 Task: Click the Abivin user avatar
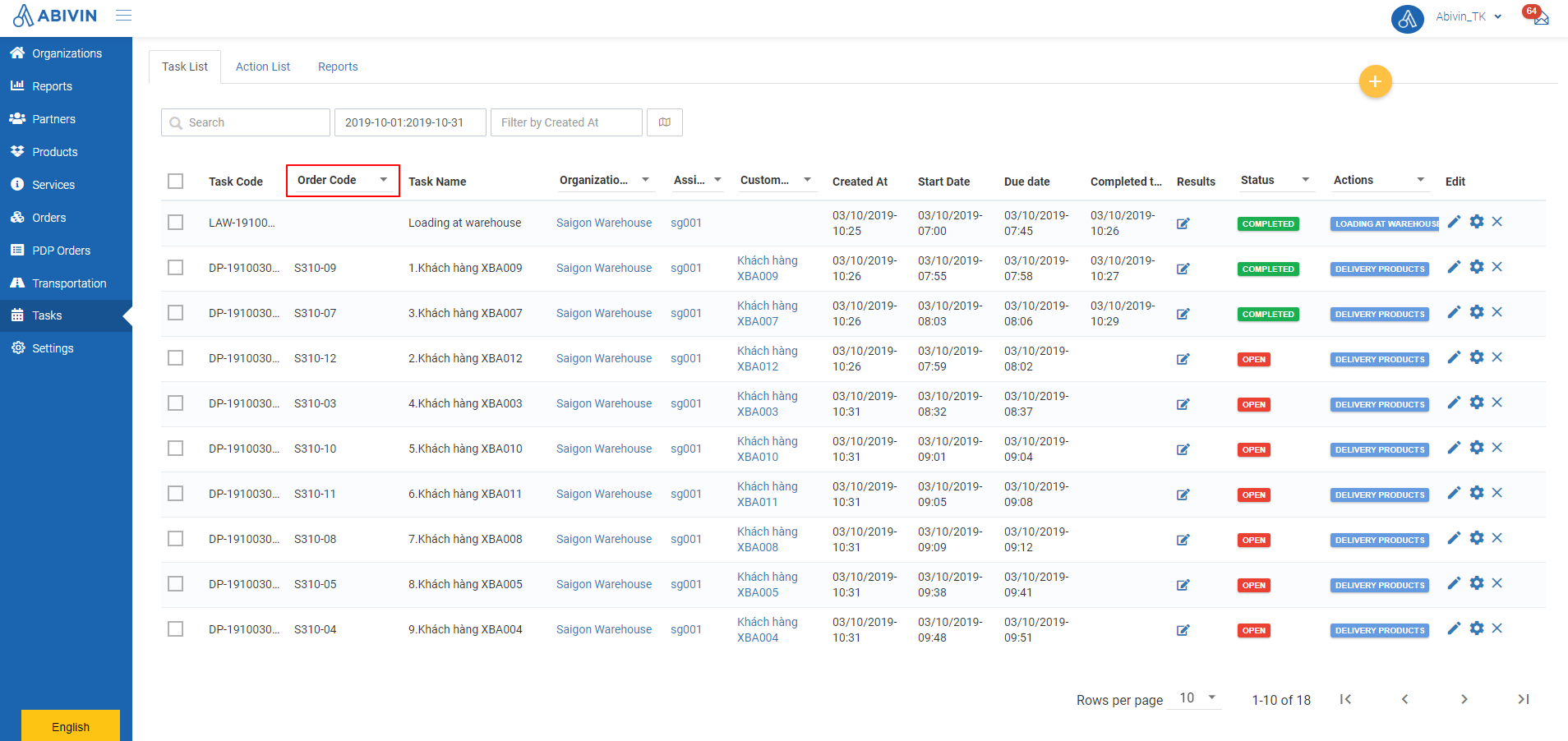tap(1407, 17)
